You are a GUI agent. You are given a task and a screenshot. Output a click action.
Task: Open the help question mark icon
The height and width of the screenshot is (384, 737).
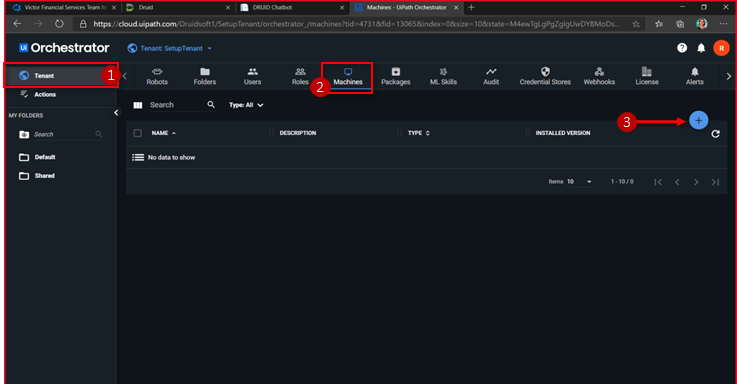682,48
